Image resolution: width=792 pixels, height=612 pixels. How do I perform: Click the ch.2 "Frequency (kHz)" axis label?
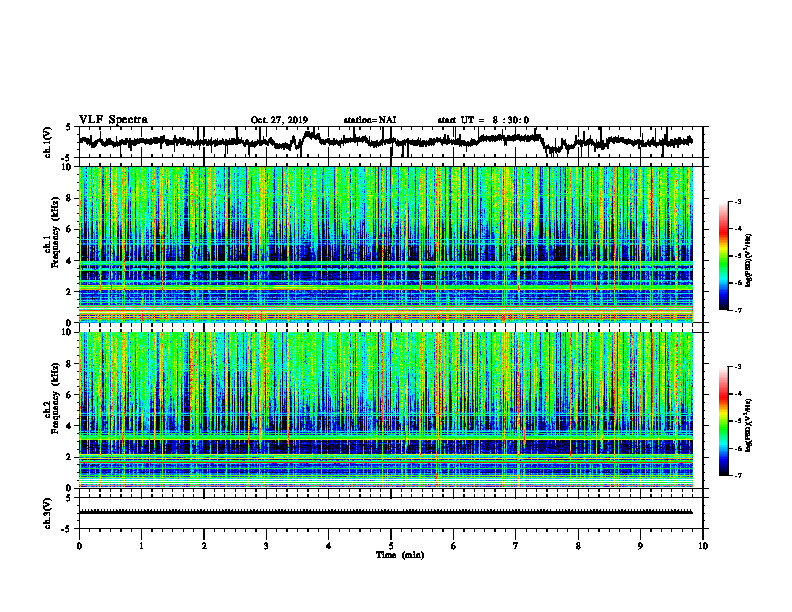coord(55,398)
